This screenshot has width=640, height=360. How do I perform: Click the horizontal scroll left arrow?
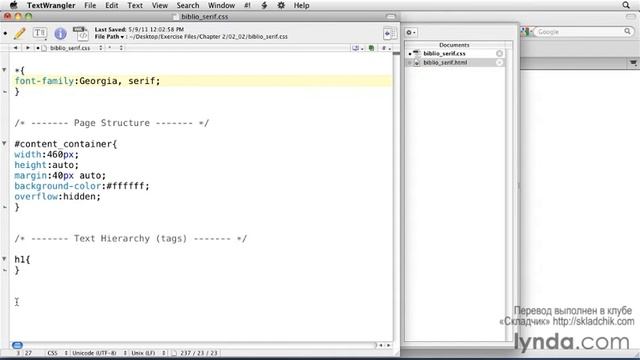tap(381, 345)
